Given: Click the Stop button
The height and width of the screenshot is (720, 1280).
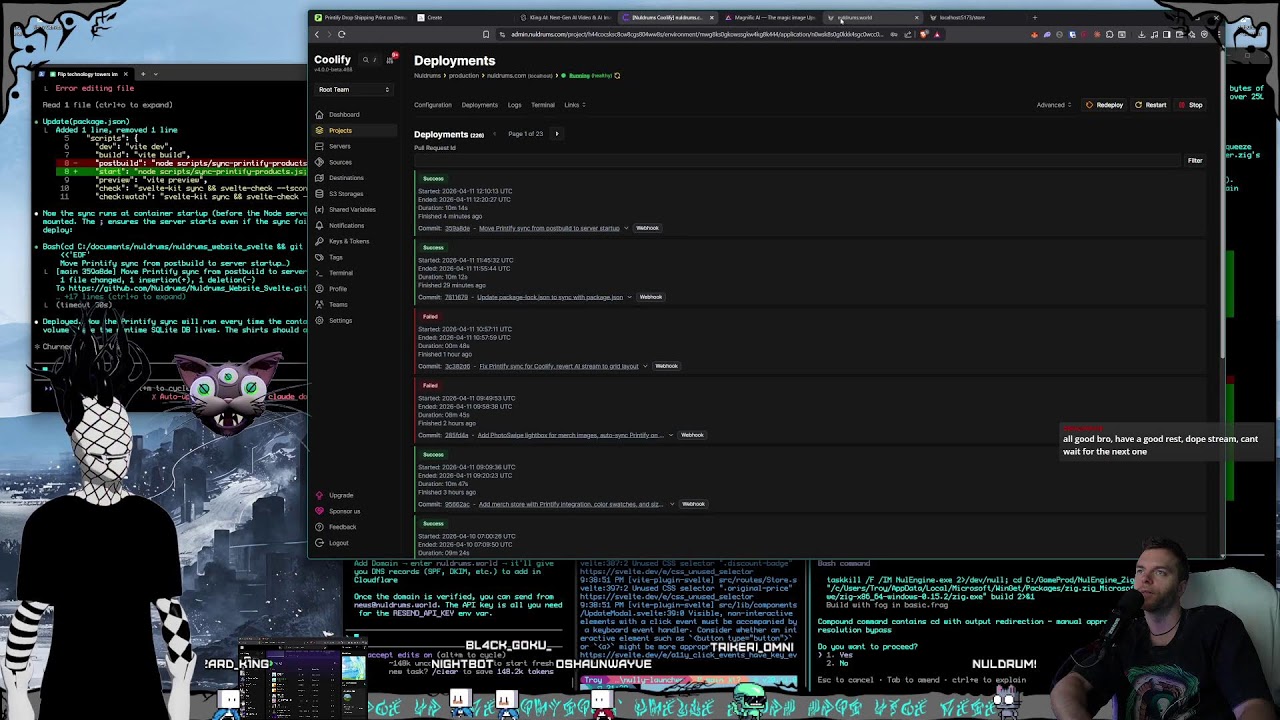Looking at the screenshot, I should [1190, 105].
